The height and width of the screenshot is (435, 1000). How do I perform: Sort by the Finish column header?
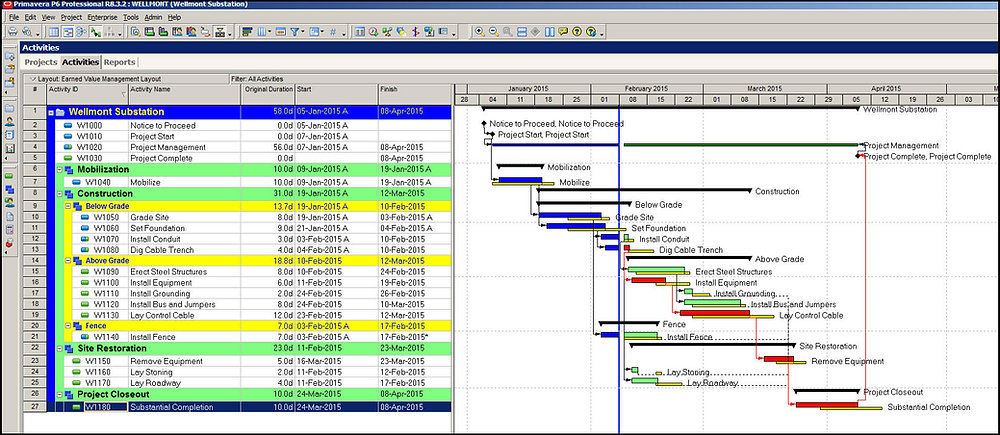[415, 94]
